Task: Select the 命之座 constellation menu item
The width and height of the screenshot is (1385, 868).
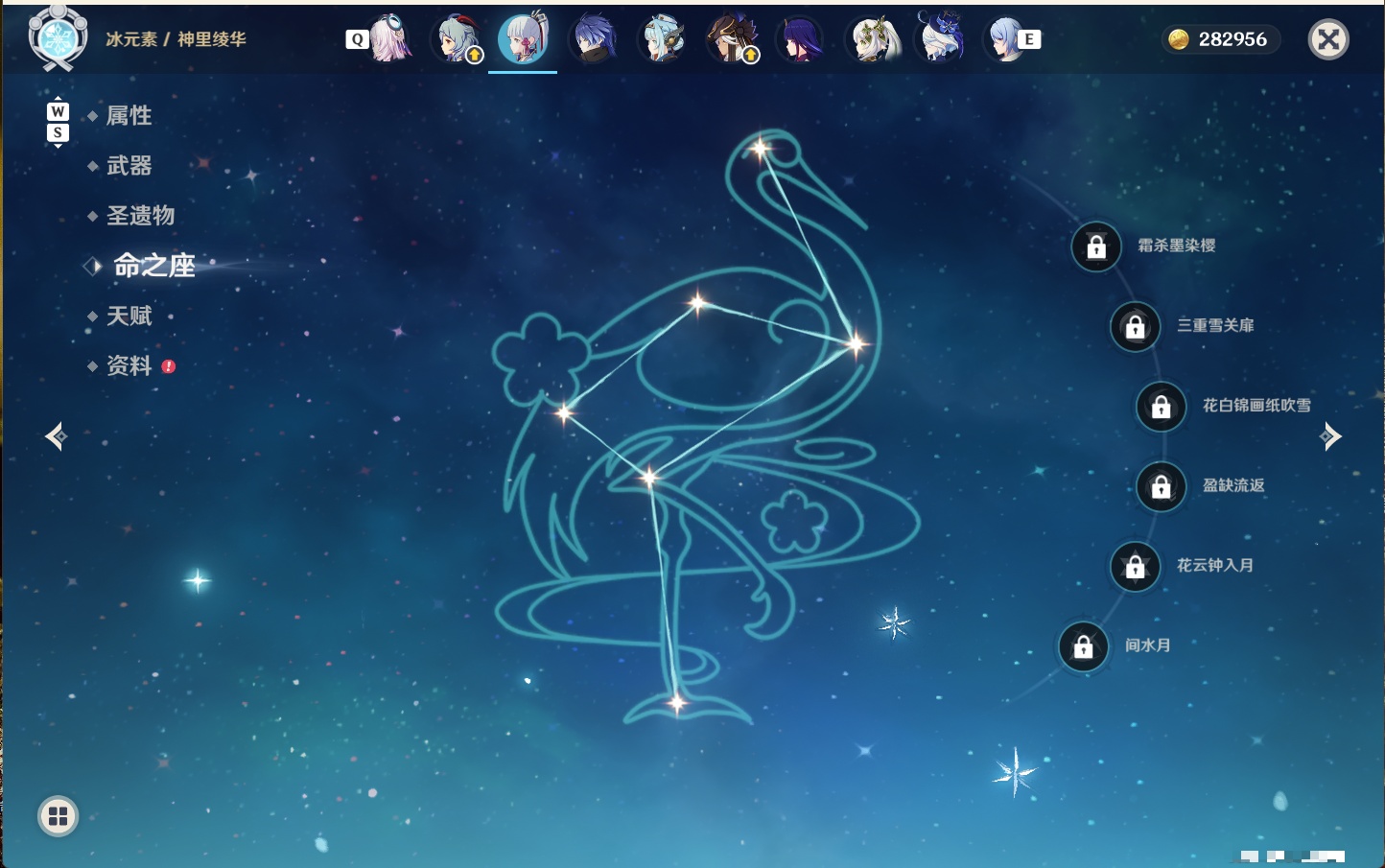Action: point(154,266)
